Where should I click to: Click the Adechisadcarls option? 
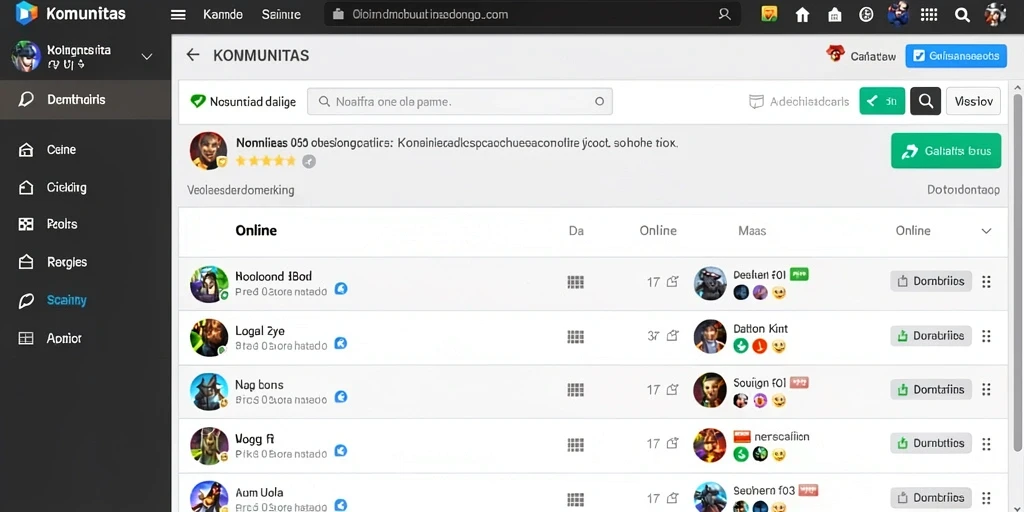(x=799, y=101)
